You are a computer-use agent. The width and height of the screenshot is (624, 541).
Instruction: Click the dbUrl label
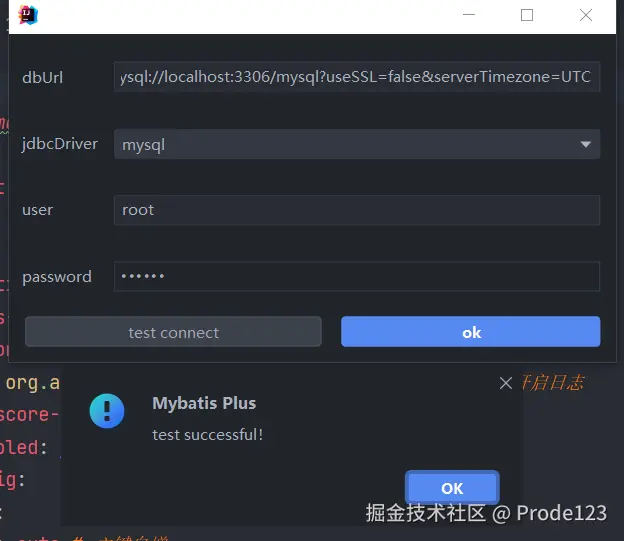(43, 78)
